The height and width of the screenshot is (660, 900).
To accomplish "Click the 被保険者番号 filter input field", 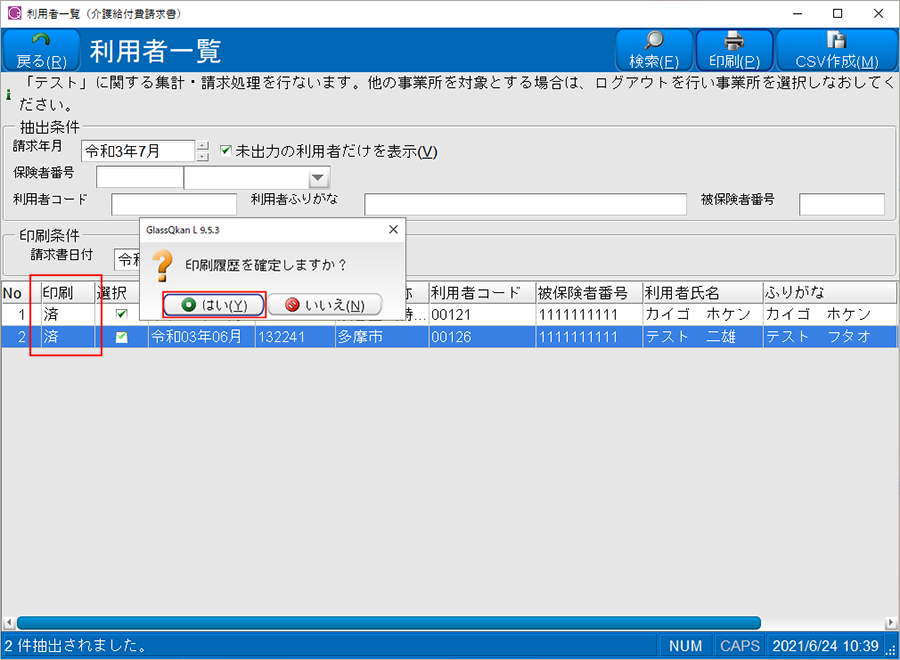I will tap(841, 205).
